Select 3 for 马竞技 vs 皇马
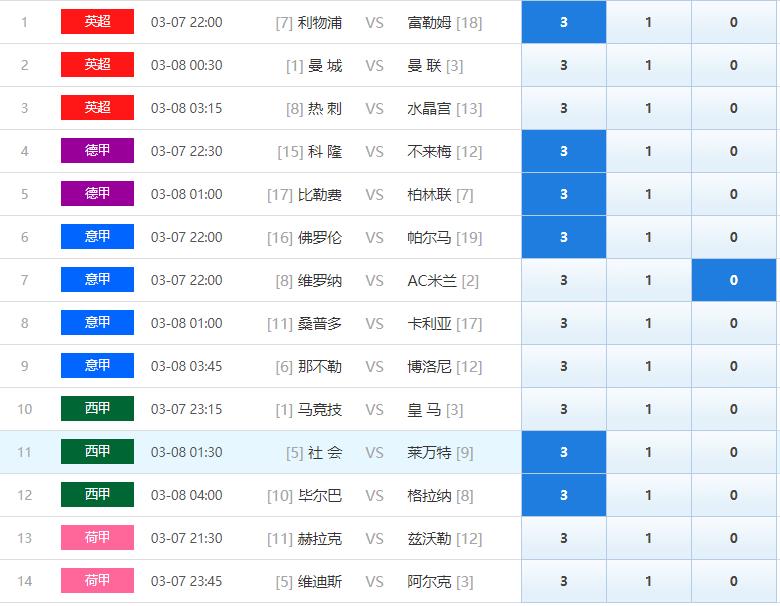 tap(564, 409)
